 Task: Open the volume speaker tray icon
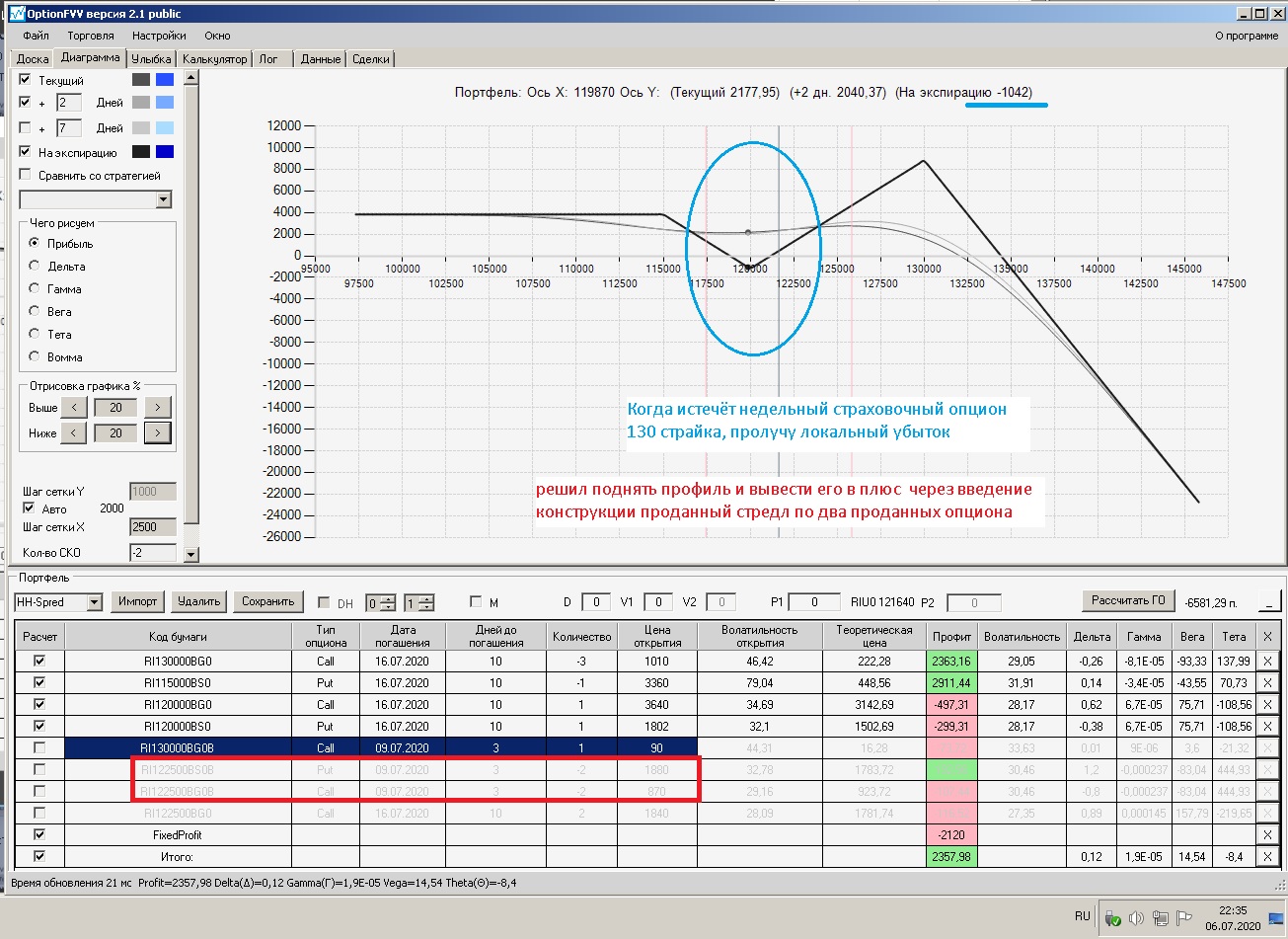[x=1137, y=917]
